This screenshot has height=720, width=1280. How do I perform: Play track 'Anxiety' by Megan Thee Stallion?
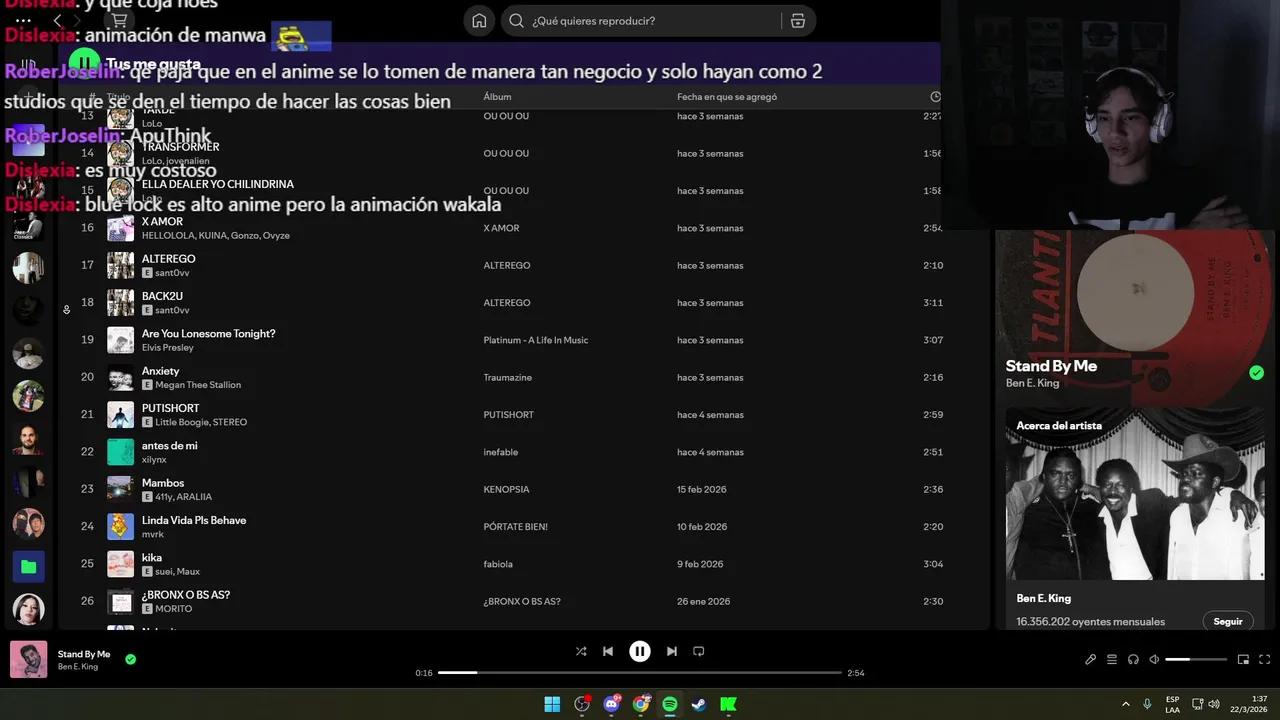[x=160, y=371]
